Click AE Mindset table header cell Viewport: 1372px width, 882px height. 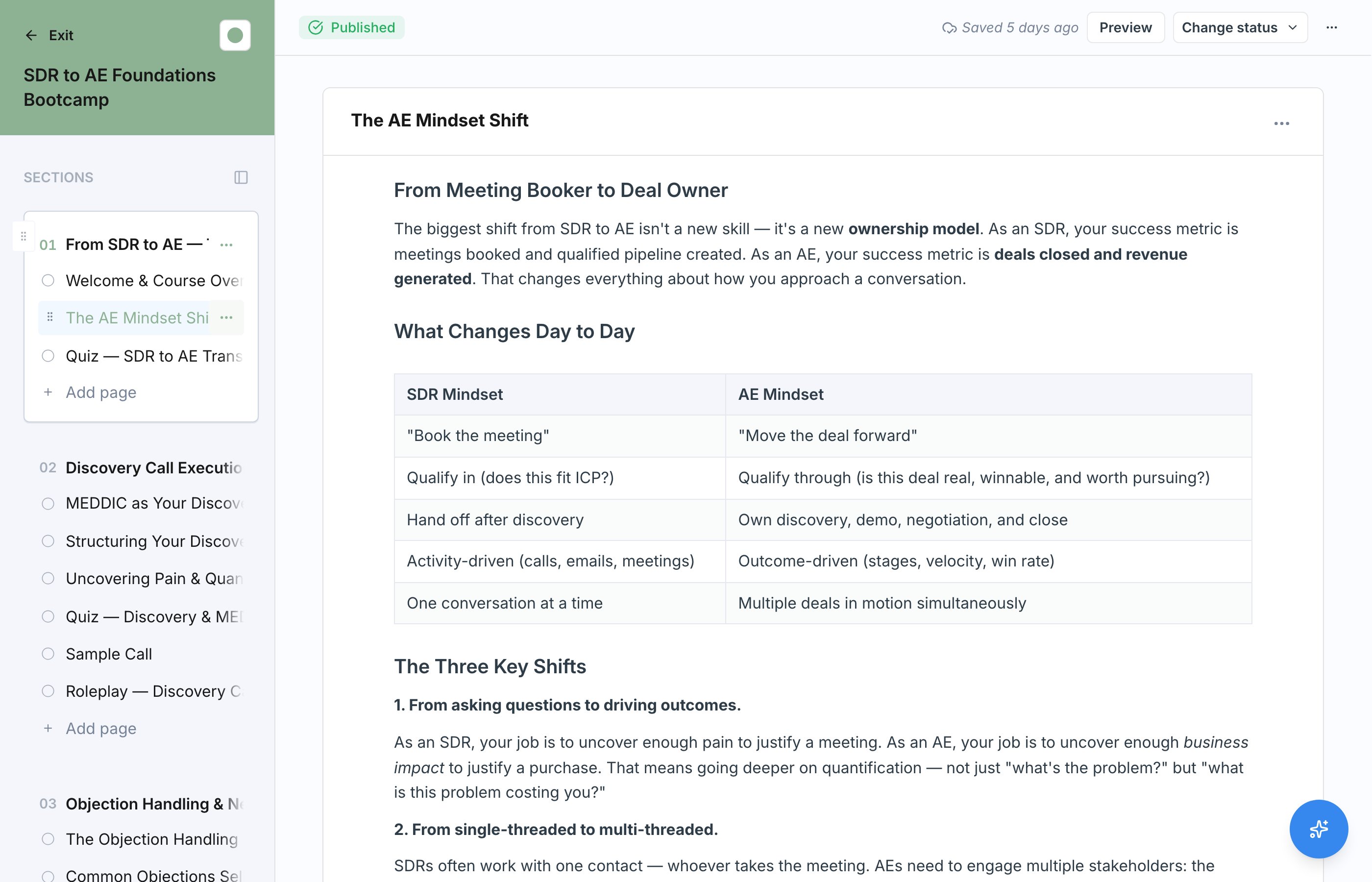(x=988, y=394)
